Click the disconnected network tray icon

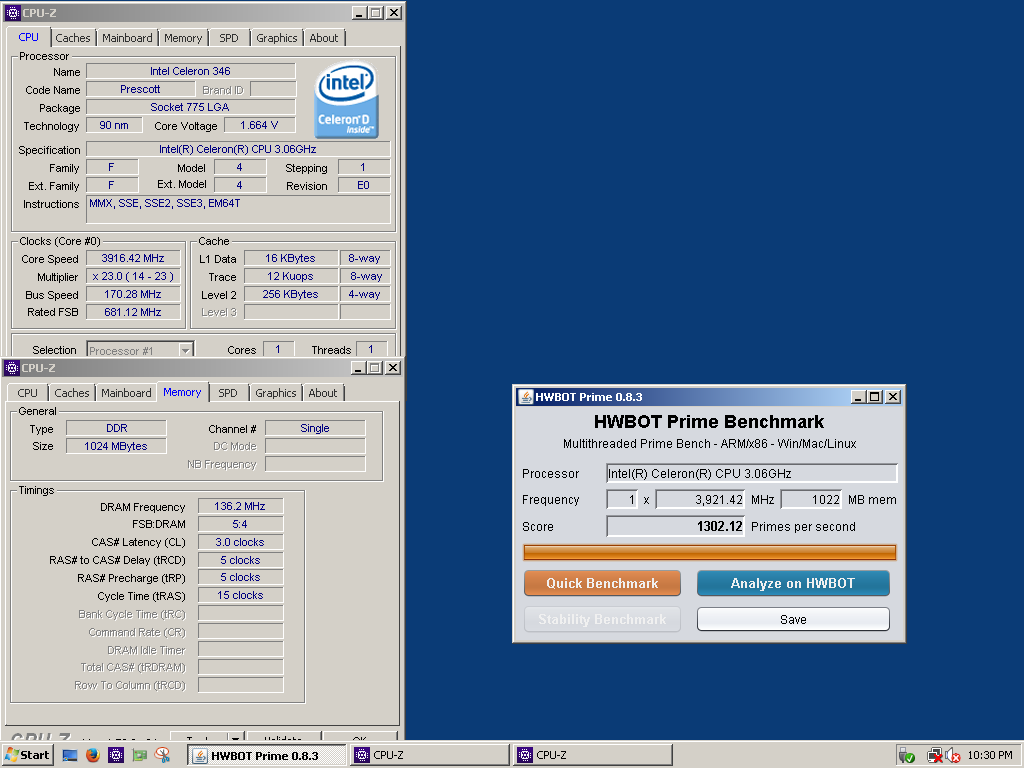pos(935,756)
